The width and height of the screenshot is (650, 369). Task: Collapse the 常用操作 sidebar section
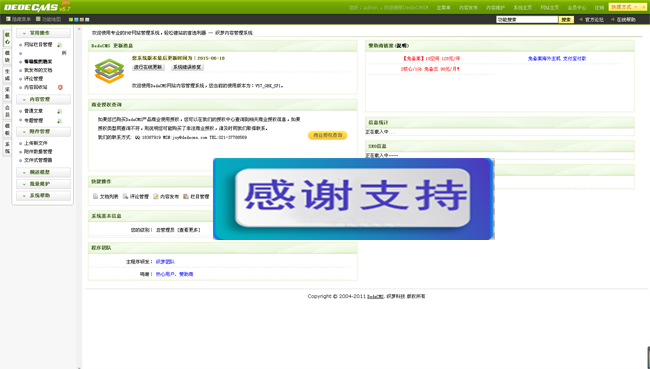pos(43,33)
